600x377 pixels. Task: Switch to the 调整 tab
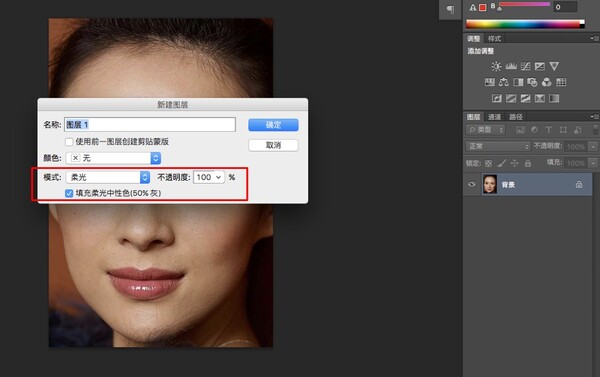473,39
